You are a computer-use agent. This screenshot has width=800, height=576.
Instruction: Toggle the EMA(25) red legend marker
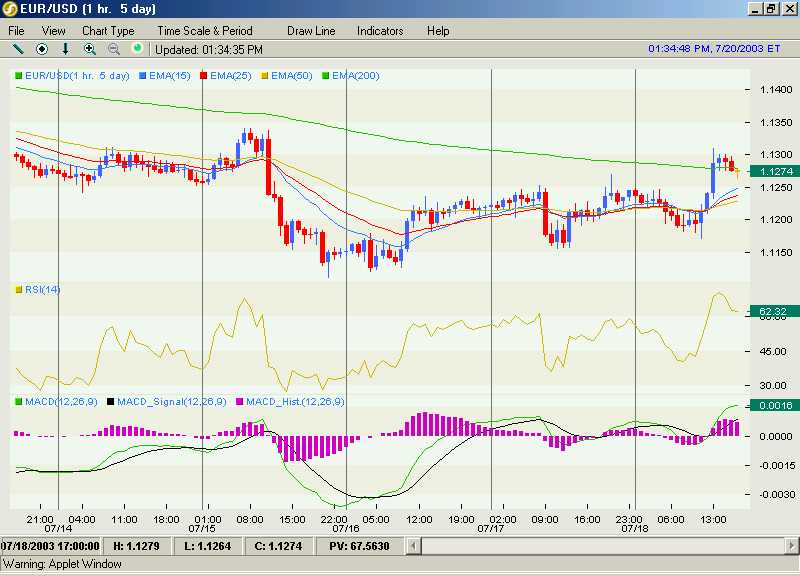(204, 76)
